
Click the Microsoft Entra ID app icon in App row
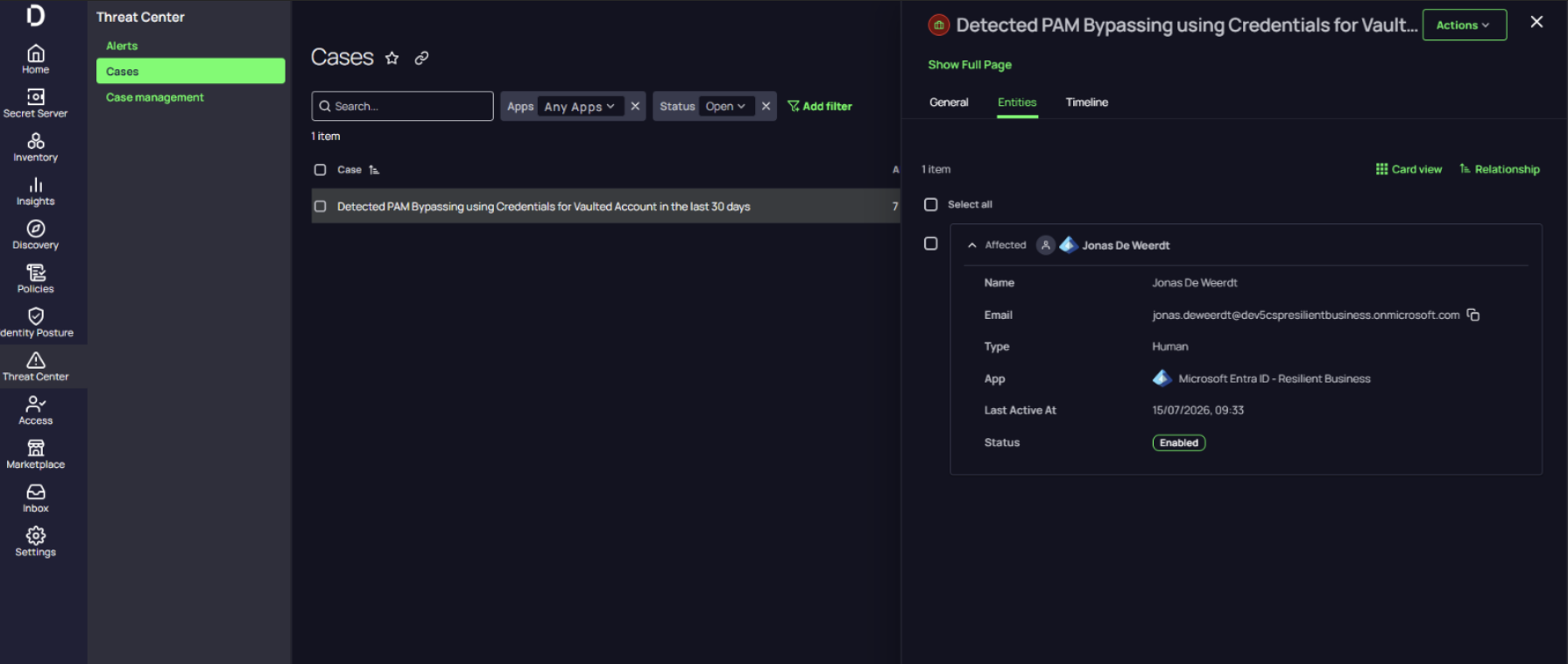pos(1162,378)
